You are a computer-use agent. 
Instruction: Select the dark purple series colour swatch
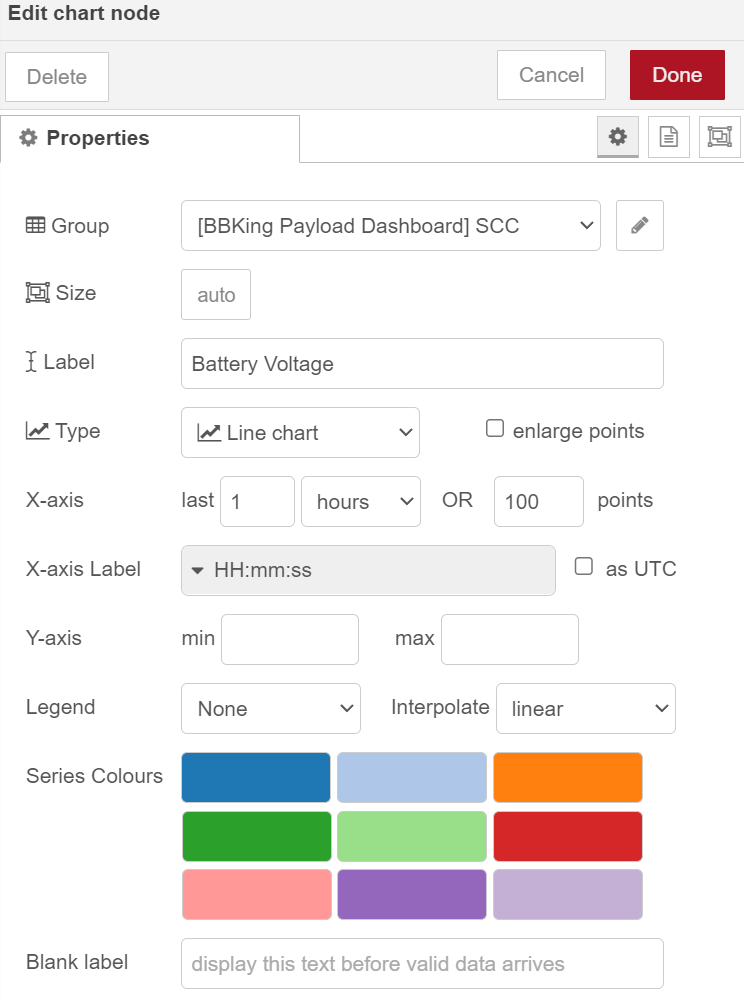[412, 895]
